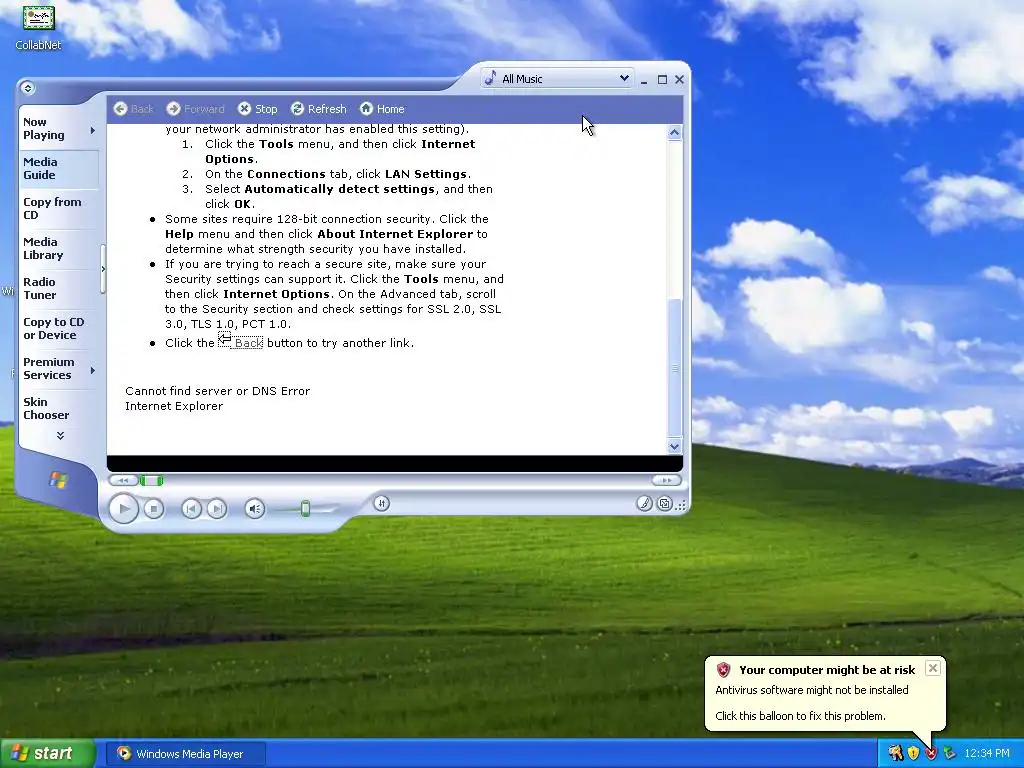Collapse the taskbar with side handle
1024x768 pixels.
click(103, 268)
